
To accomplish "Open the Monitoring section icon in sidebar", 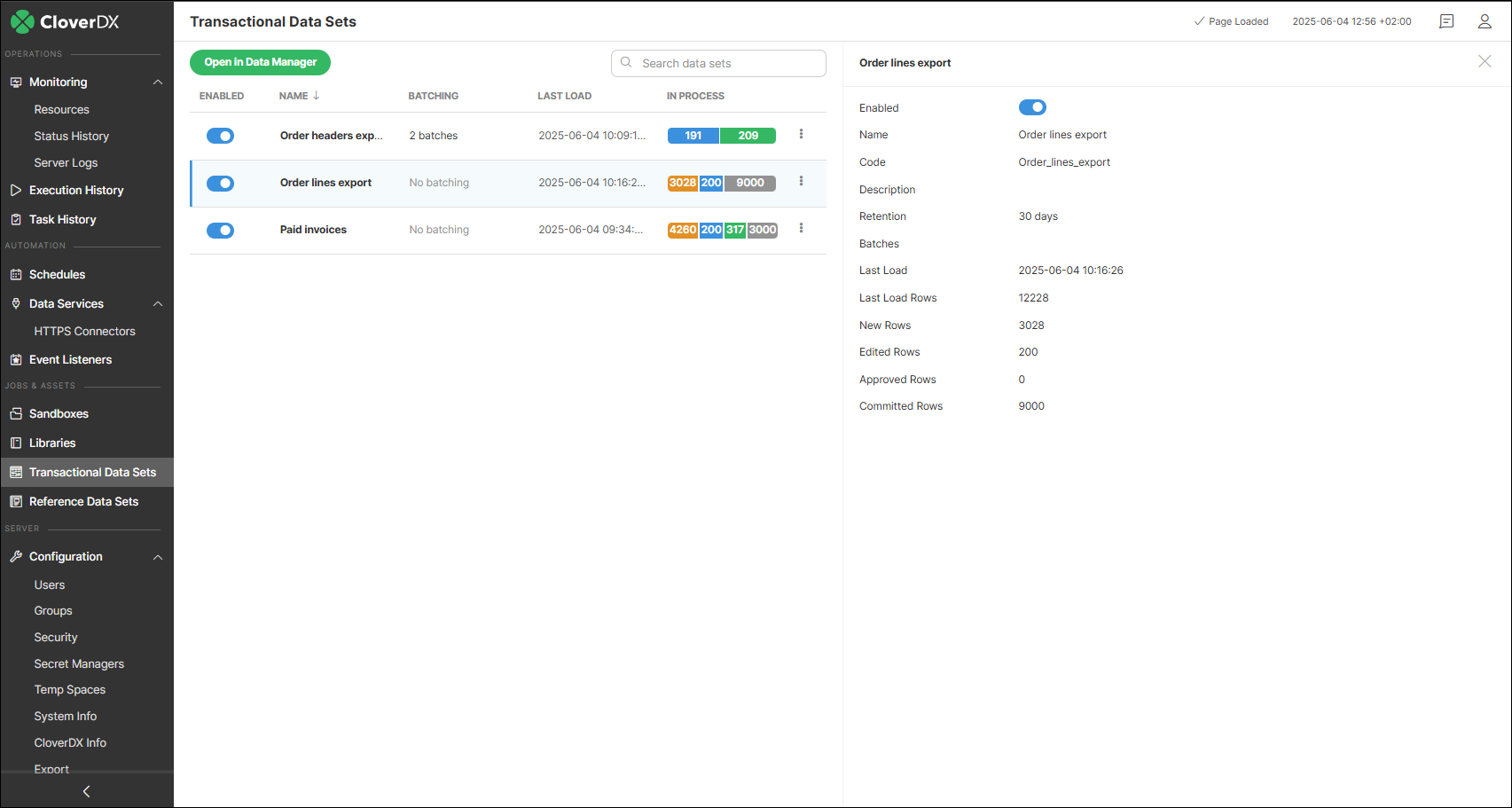I will tap(15, 82).
